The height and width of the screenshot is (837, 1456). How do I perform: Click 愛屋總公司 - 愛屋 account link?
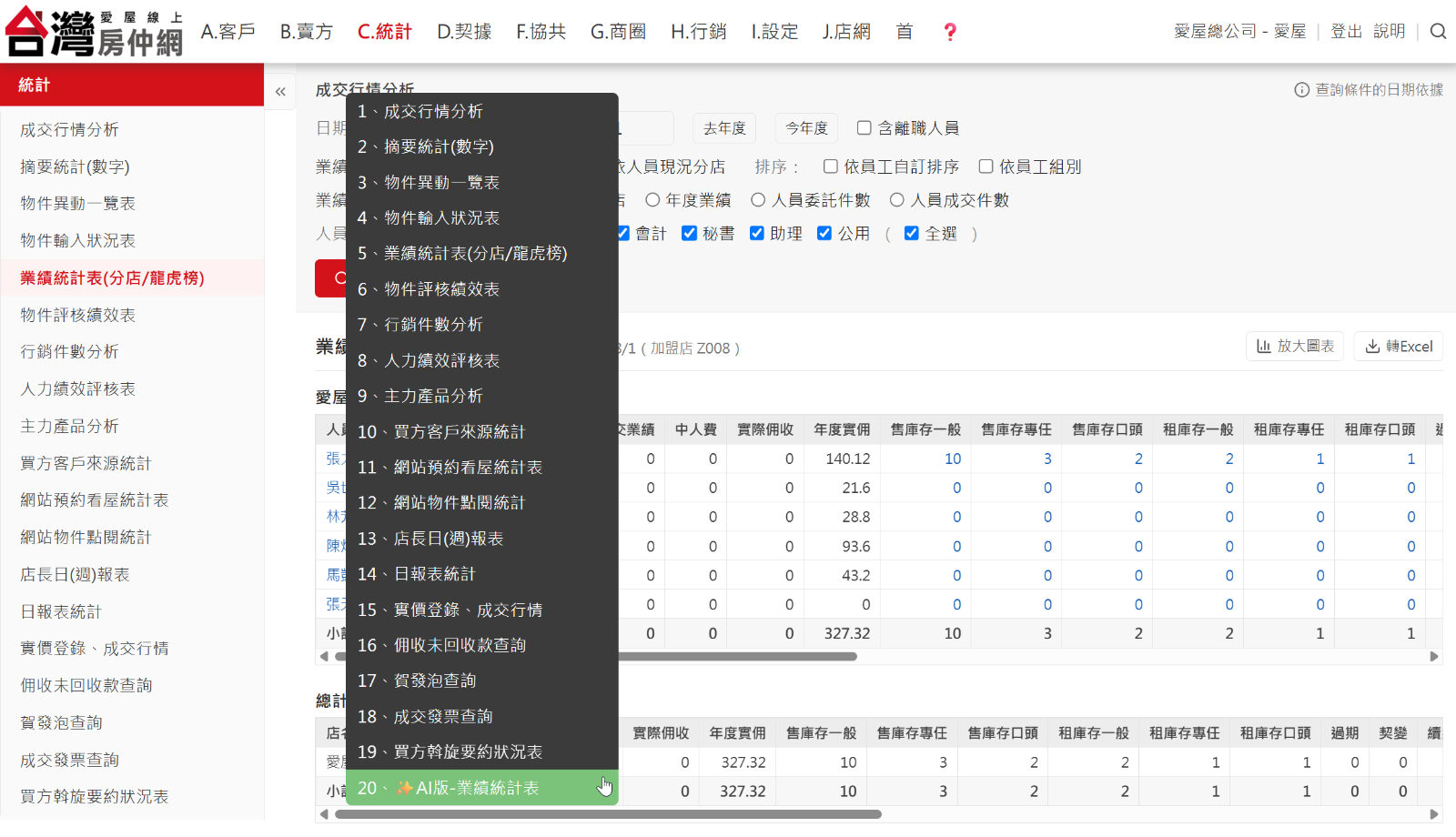1239,31
